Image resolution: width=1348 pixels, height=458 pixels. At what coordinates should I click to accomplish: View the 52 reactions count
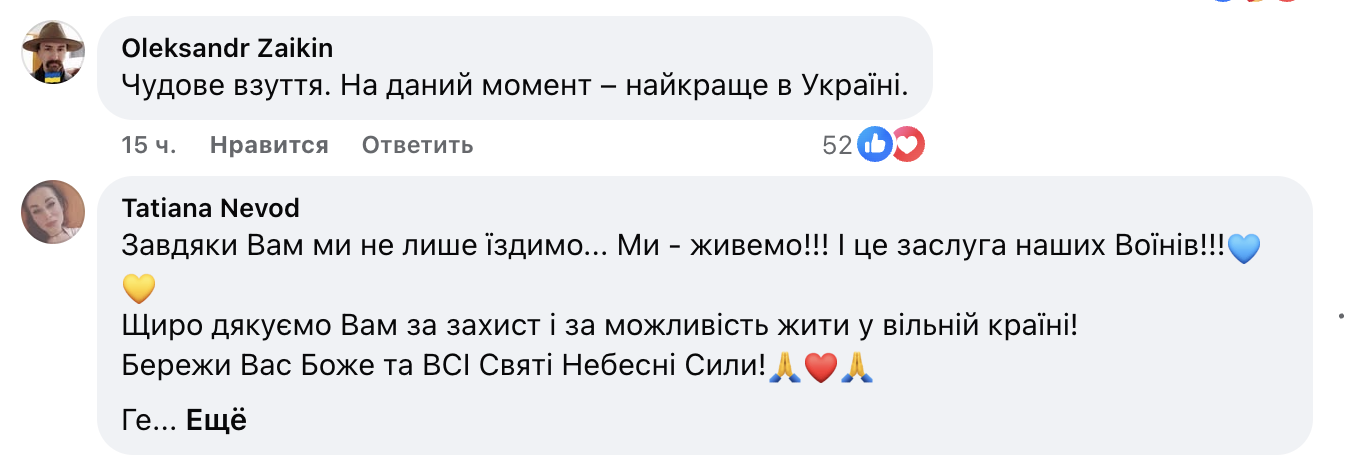(837, 146)
